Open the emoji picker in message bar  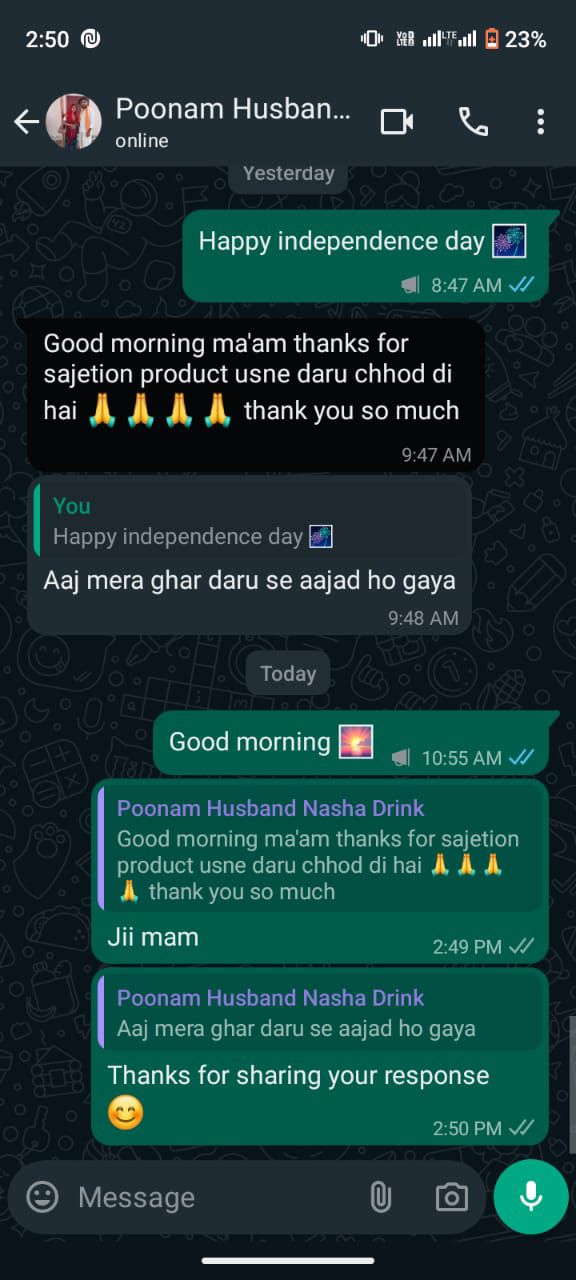click(42, 1197)
